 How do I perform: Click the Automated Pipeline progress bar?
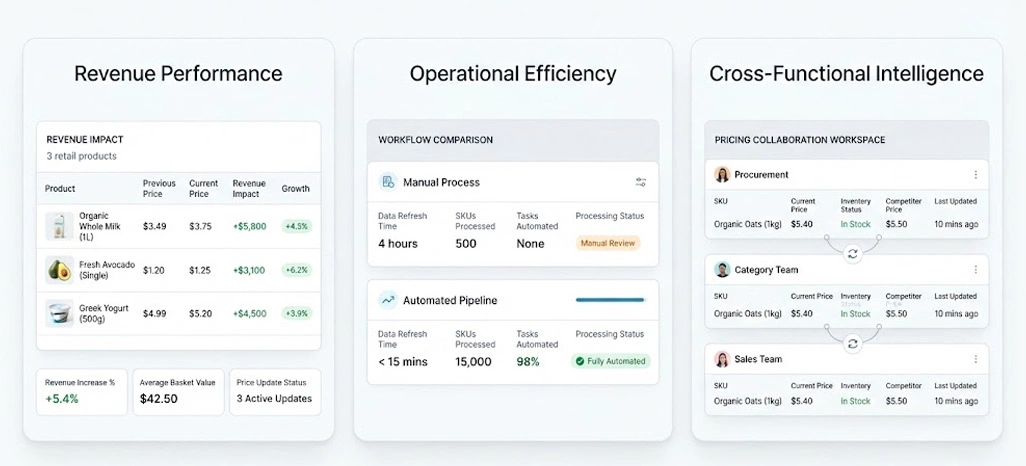point(610,300)
